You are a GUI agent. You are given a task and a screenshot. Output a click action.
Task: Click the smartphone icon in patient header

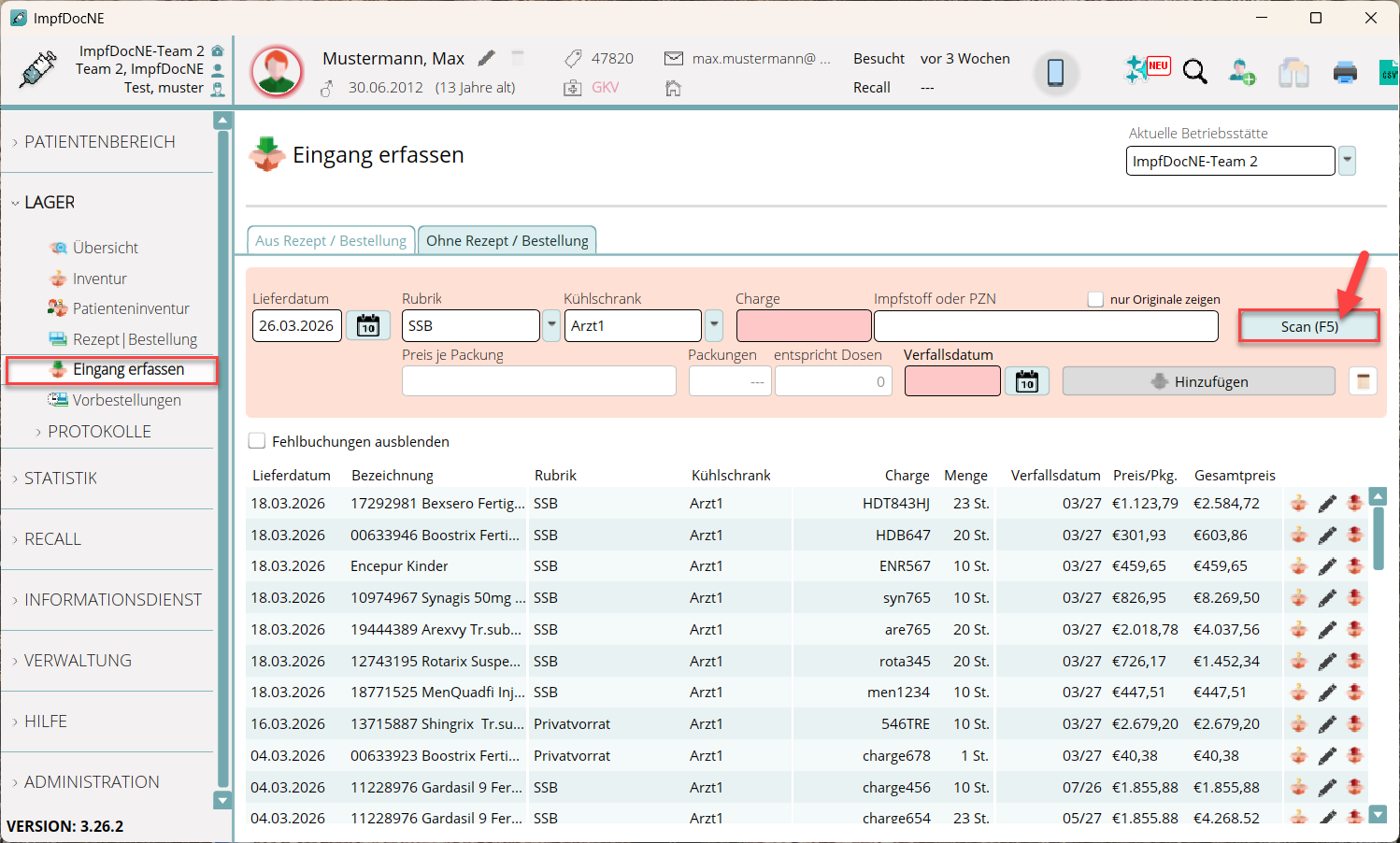[x=1055, y=72]
